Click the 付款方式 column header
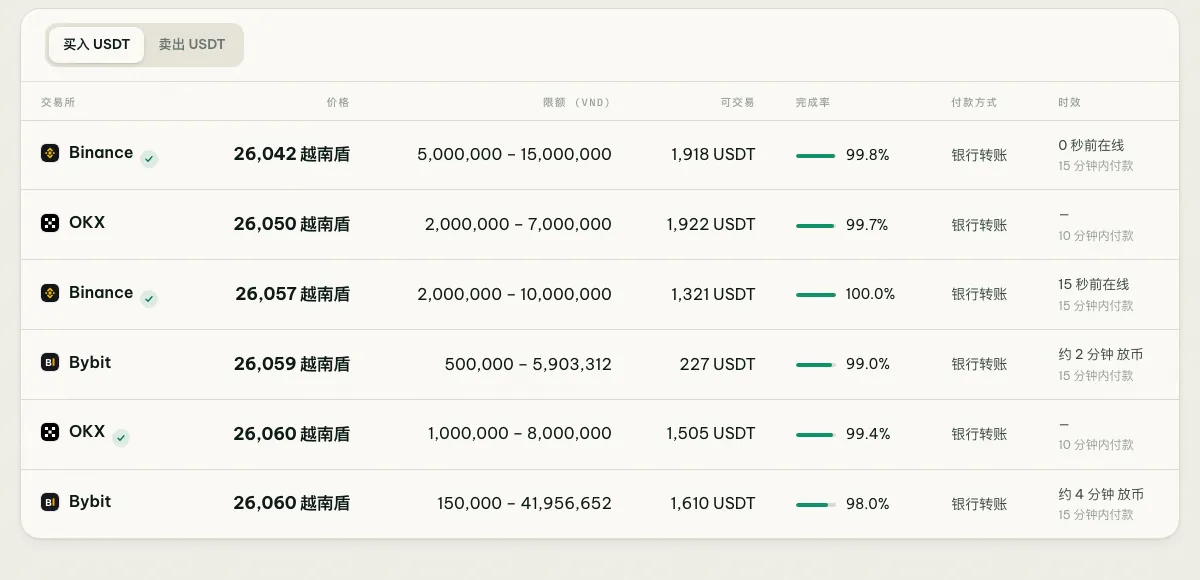Image resolution: width=1200 pixels, height=580 pixels. pyautogui.click(x=974, y=102)
